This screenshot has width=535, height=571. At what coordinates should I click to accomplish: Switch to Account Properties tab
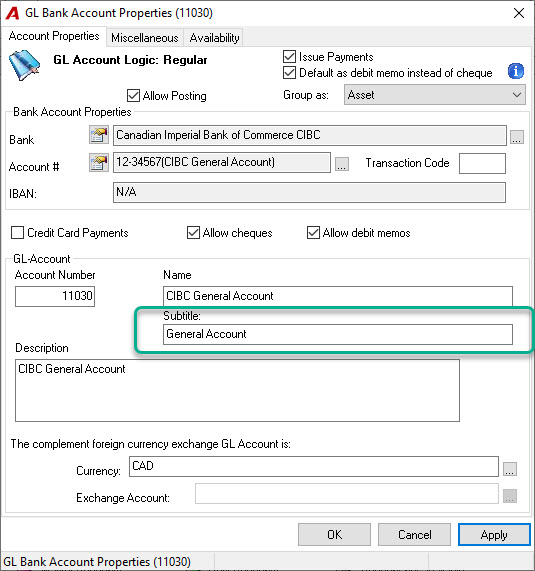[54, 36]
